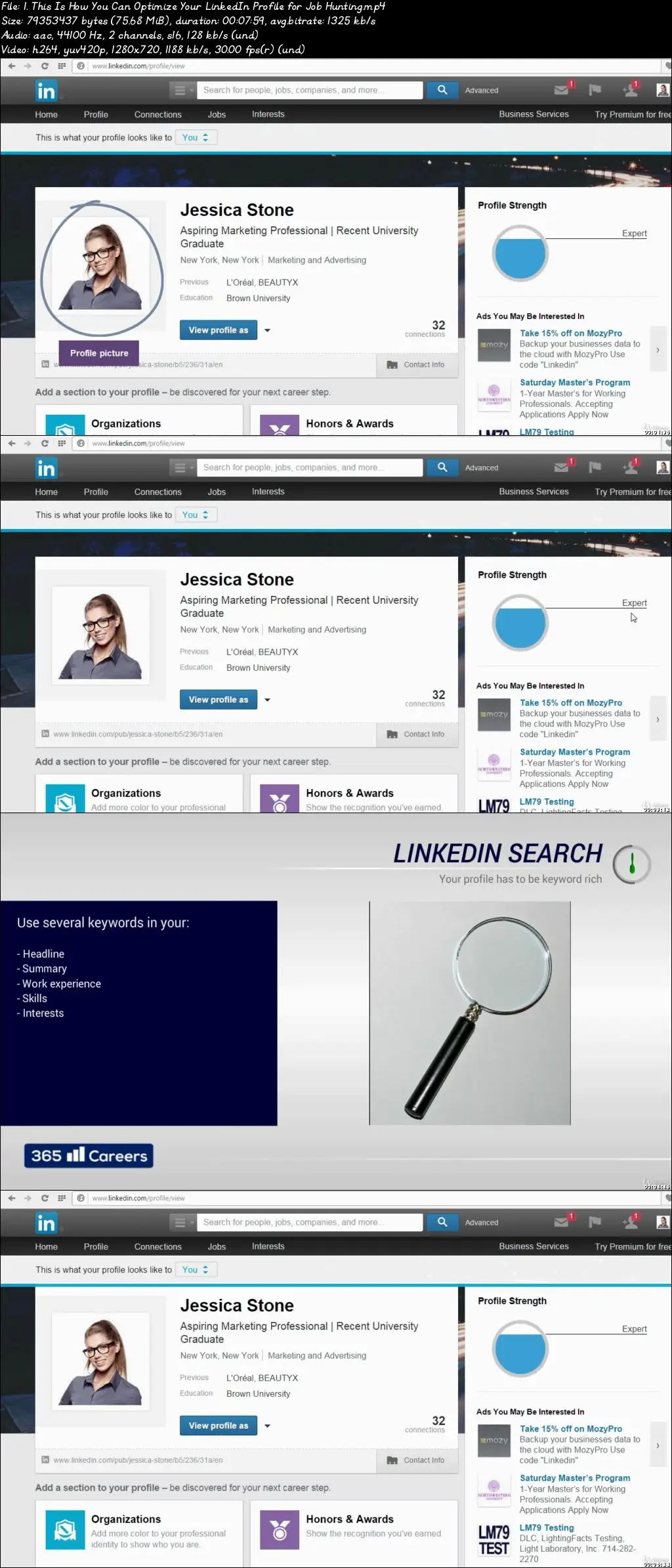
Task: Second frame: open the search category dropdown
Action: coord(182,467)
